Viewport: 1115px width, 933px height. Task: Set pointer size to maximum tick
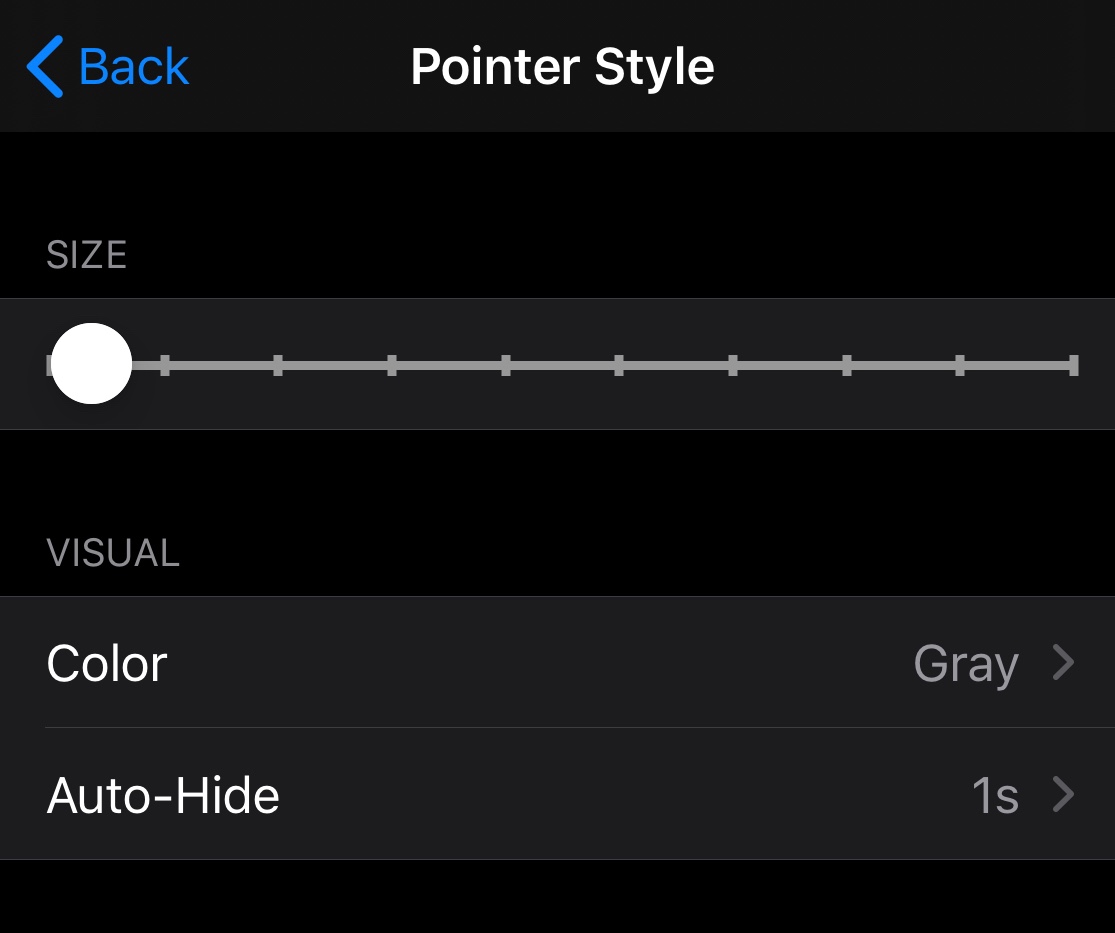[1073, 365]
